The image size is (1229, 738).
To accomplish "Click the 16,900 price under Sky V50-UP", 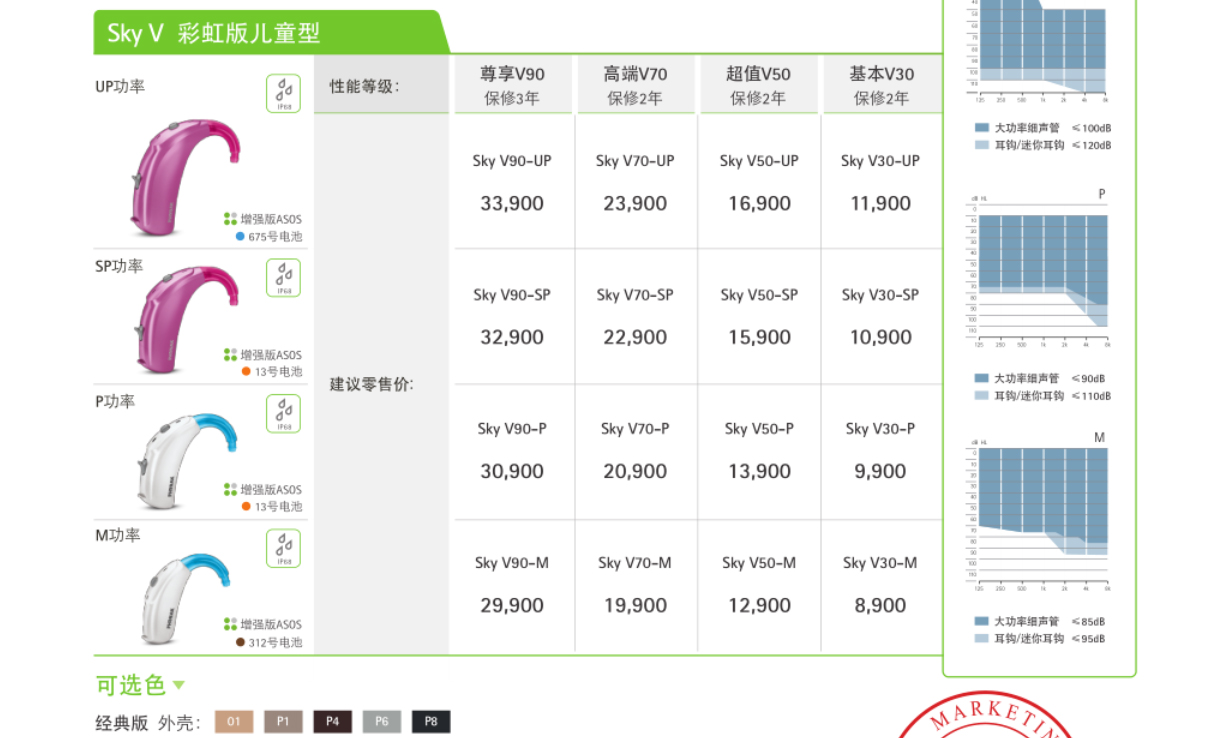I will pyautogui.click(x=759, y=204).
